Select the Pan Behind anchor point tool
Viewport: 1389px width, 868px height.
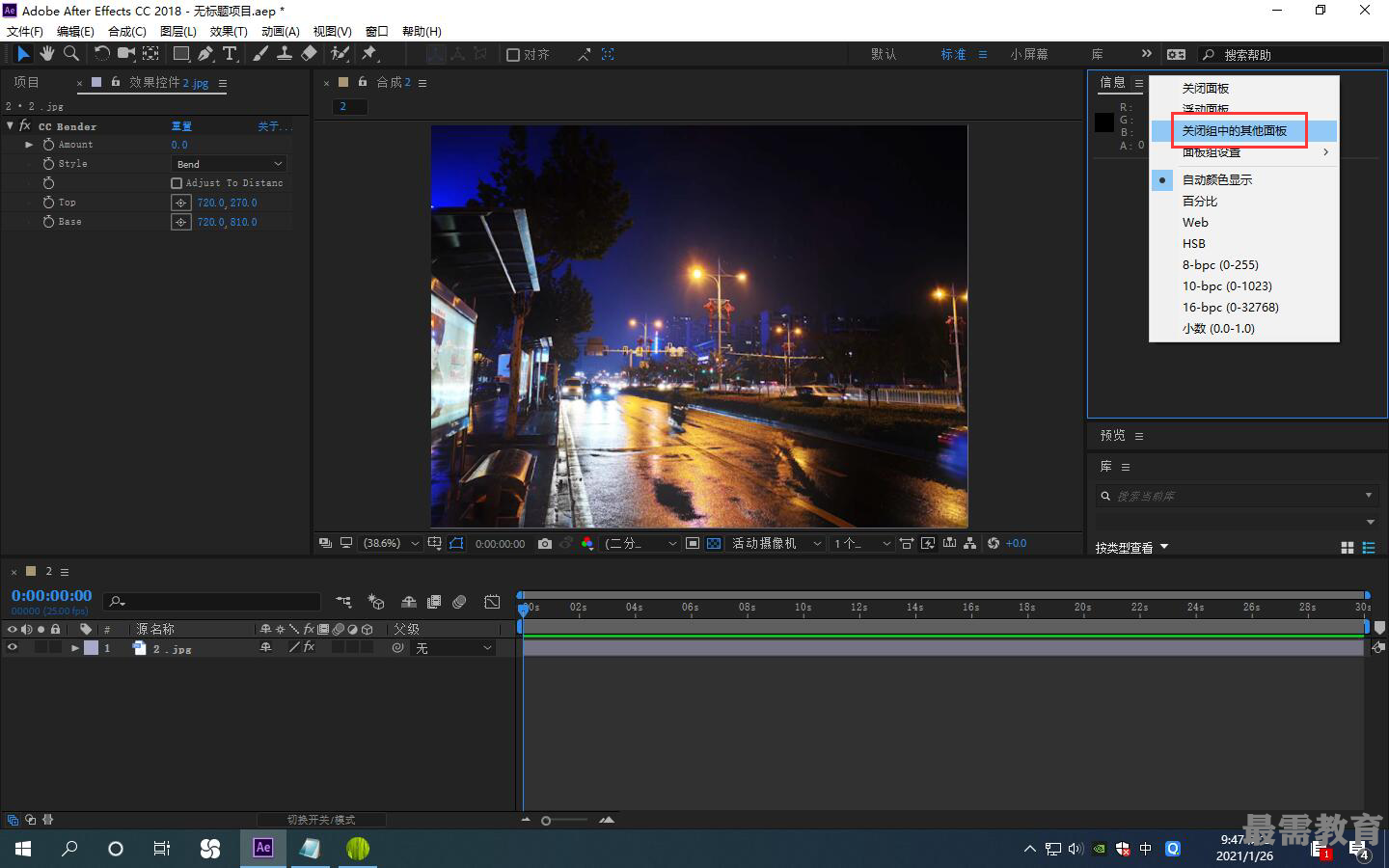(x=150, y=54)
